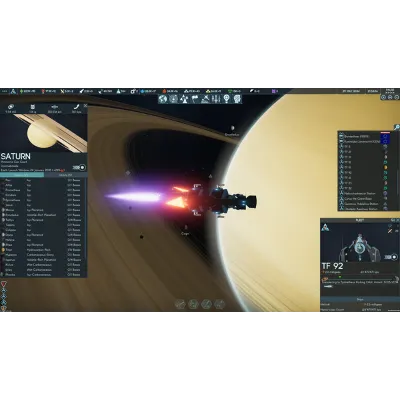Click the sliders icon in center toolbar

tap(216, 99)
